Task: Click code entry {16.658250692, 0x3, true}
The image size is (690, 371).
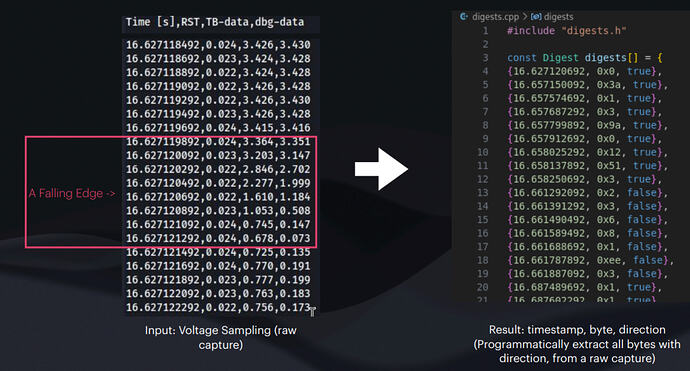Action: [x=584, y=179]
